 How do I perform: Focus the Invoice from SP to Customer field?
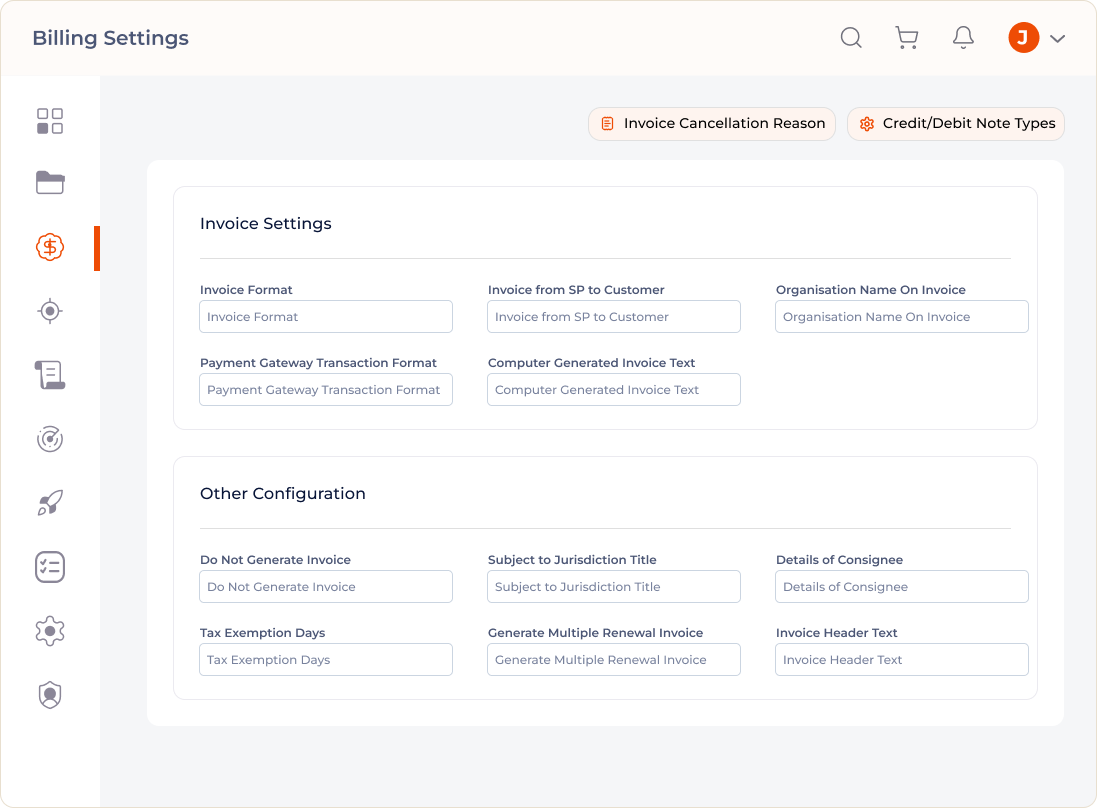coord(614,317)
